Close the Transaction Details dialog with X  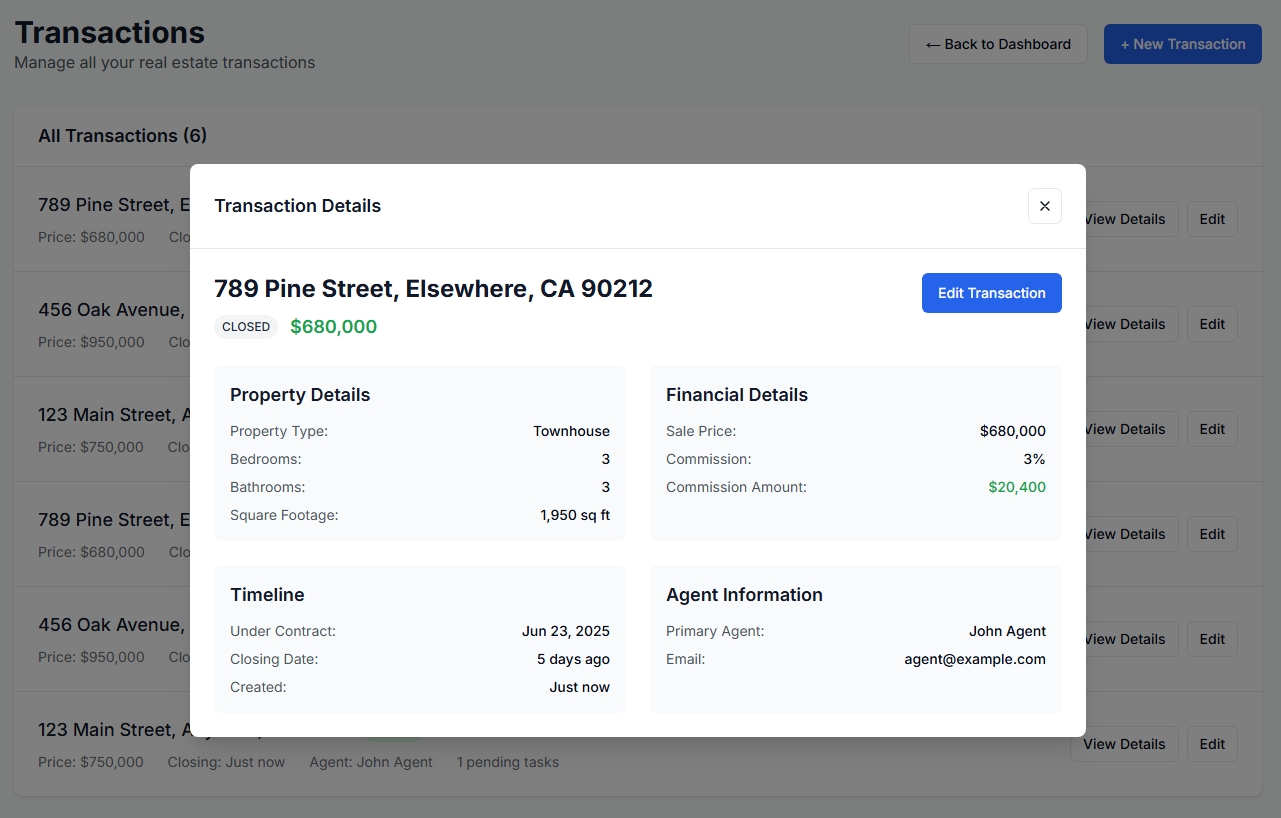(x=1044, y=206)
